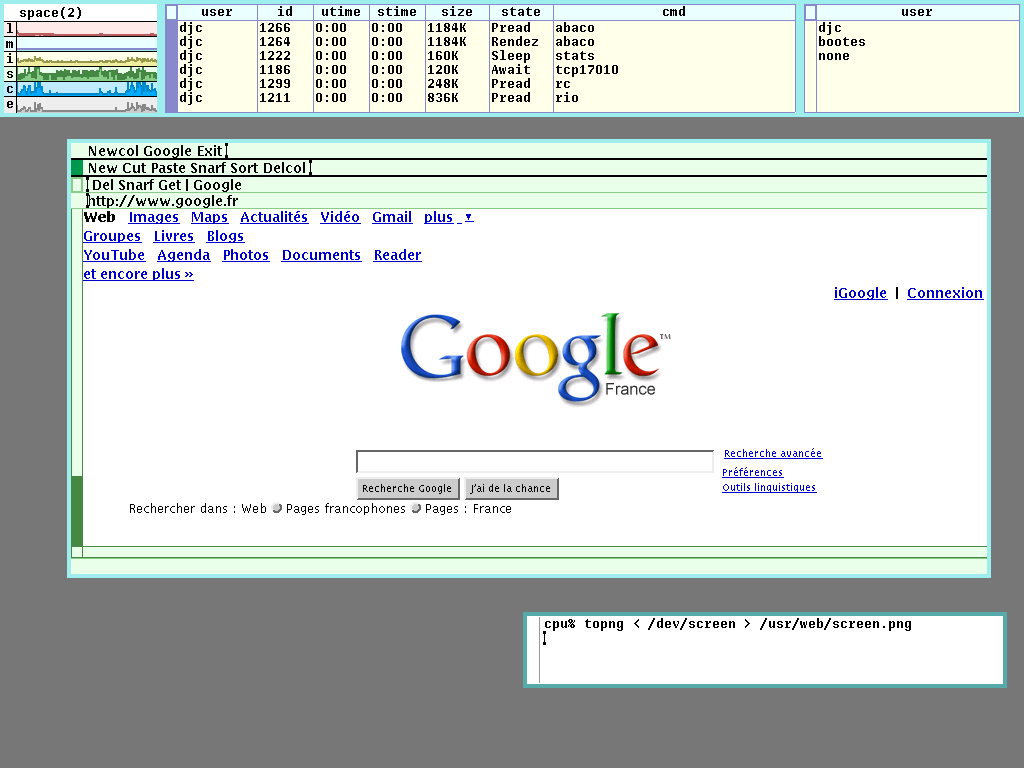Image resolution: width=1024 pixels, height=768 pixels.
Task: Click the Google France logo
Action: point(535,358)
